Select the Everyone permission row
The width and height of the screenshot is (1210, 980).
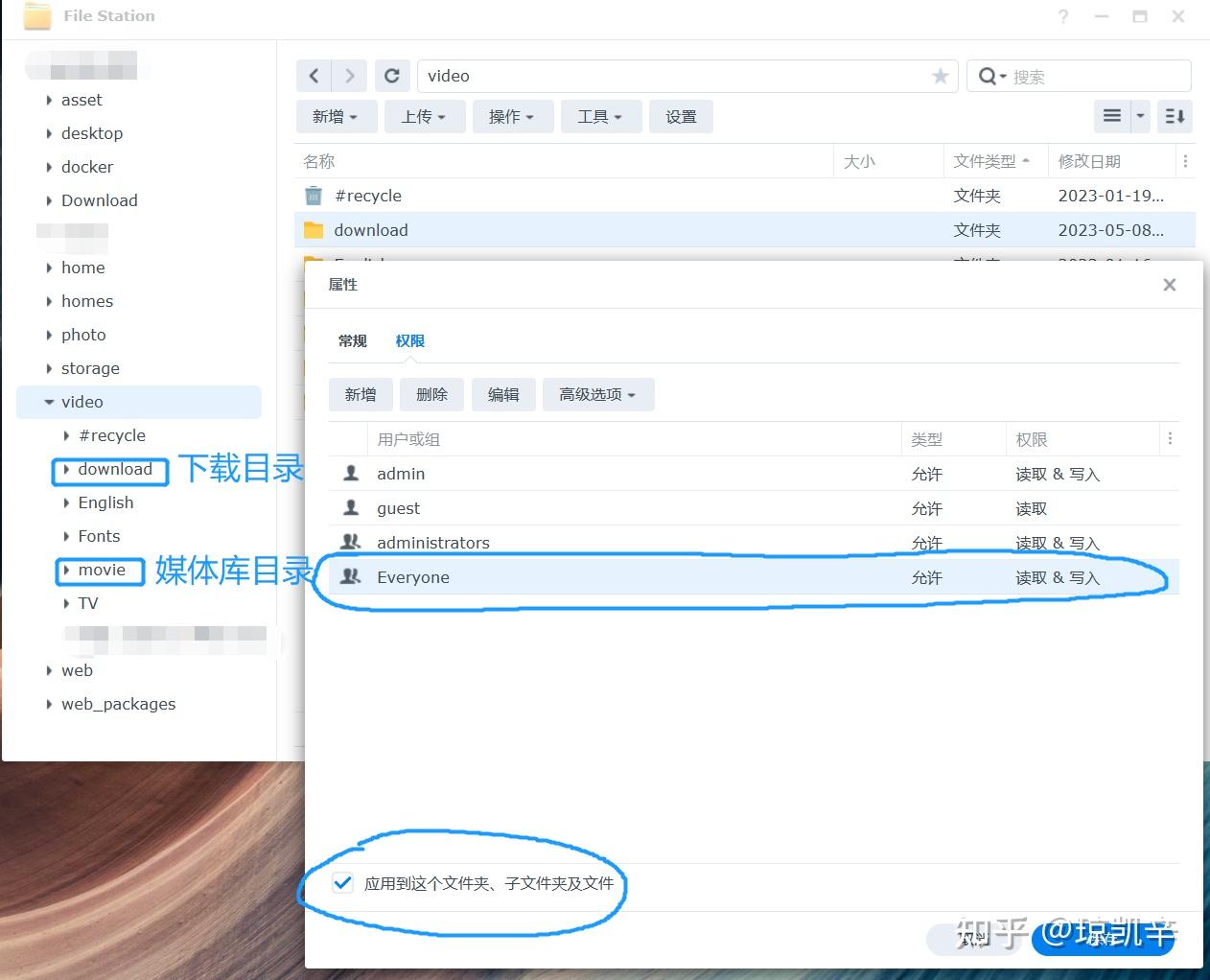coord(671,576)
